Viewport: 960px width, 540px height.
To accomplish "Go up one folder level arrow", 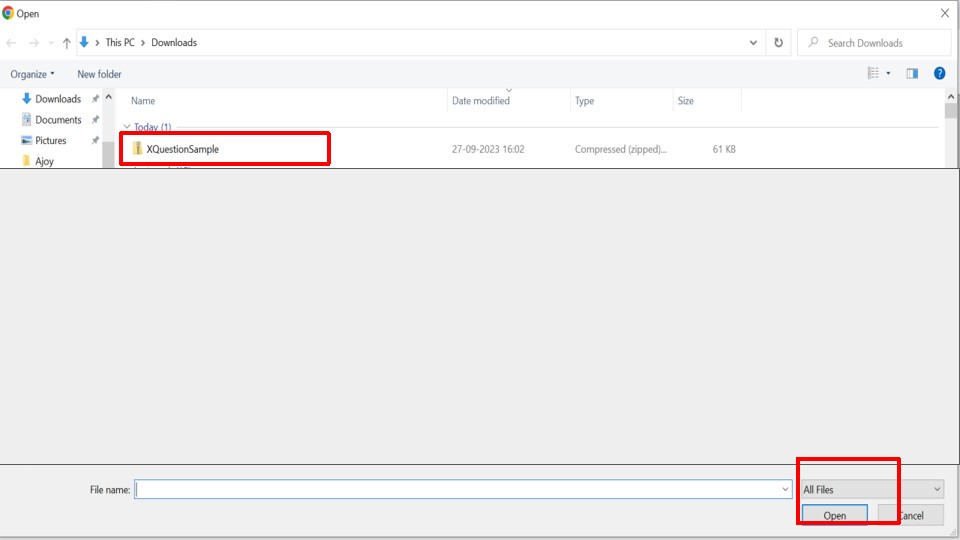I will tap(66, 43).
